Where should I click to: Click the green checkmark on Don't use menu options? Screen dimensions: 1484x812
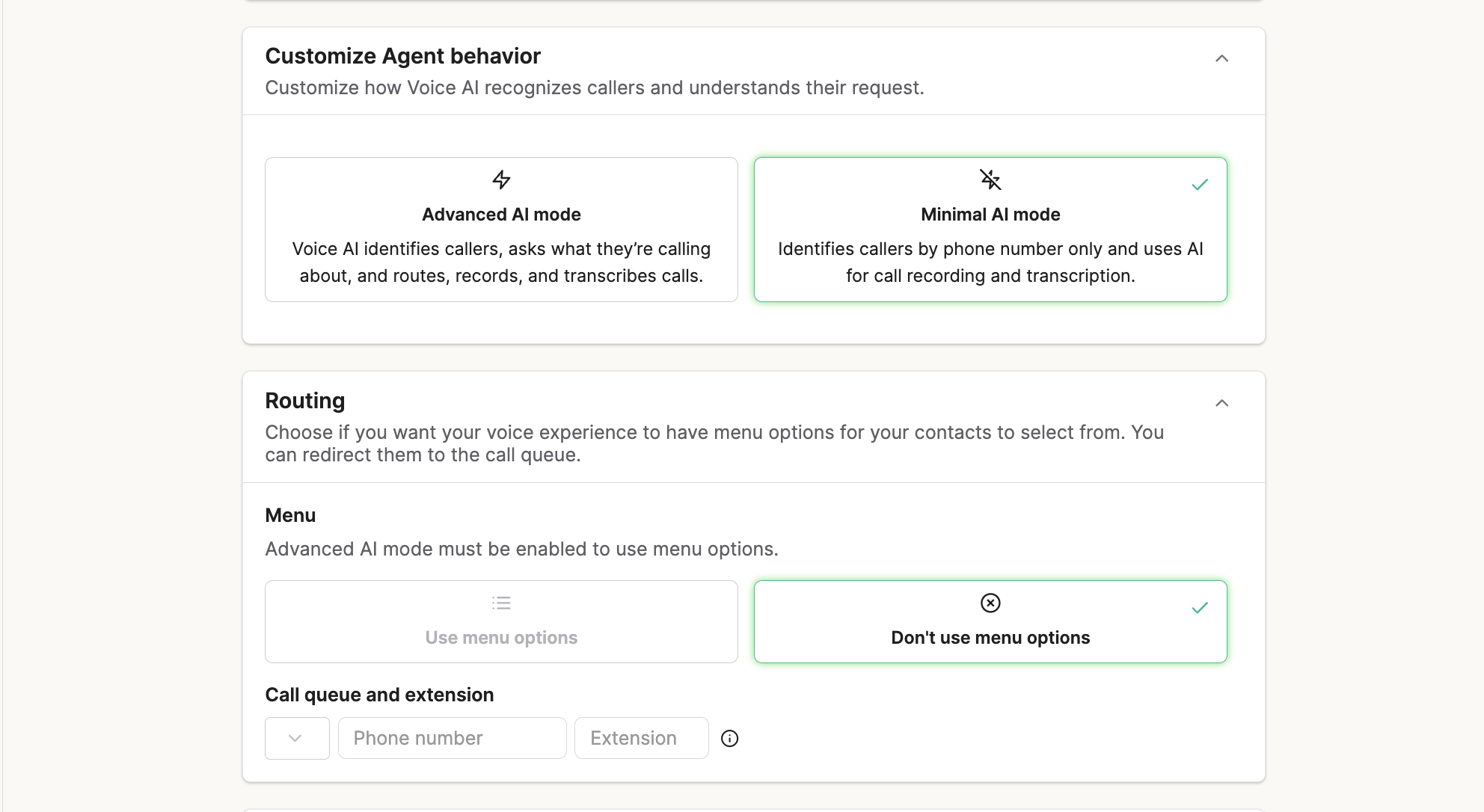[x=1200, y=608]
